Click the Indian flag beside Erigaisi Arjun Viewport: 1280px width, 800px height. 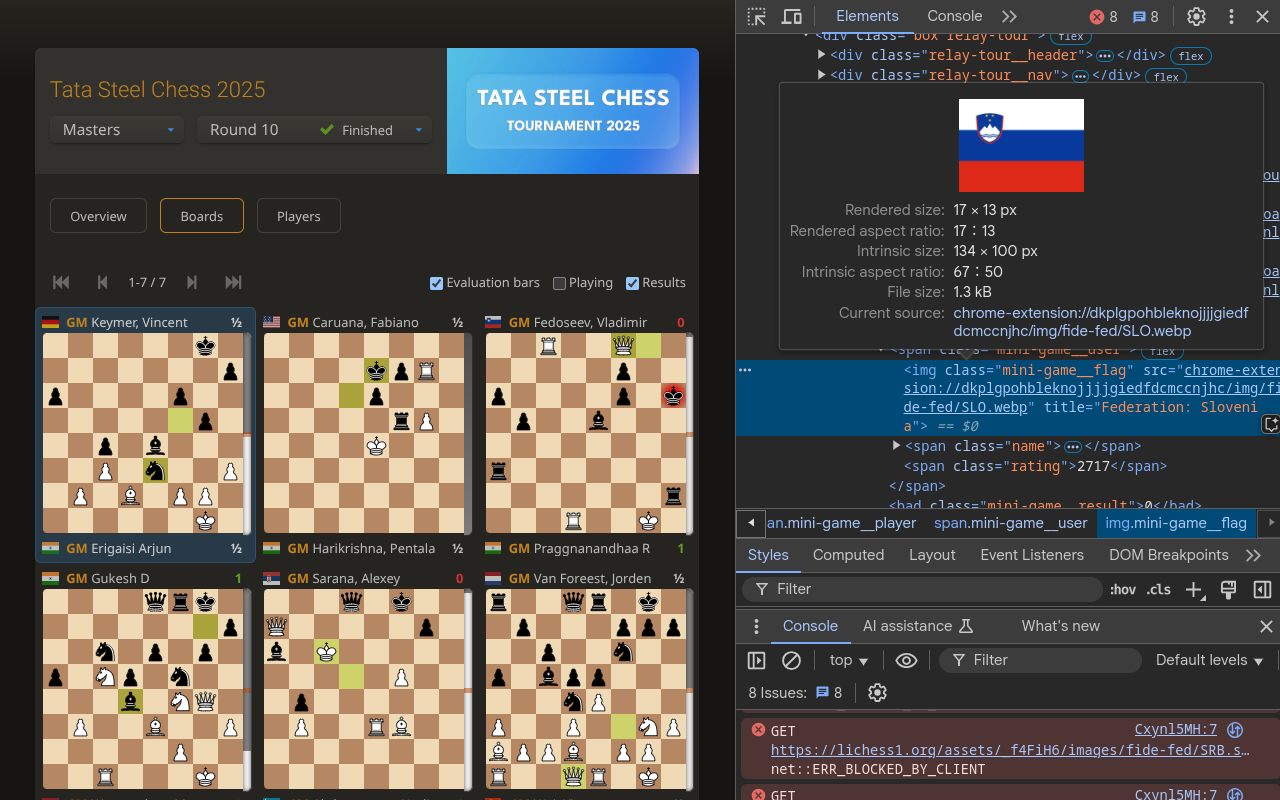pyautogui.click(x=50, y=548)
